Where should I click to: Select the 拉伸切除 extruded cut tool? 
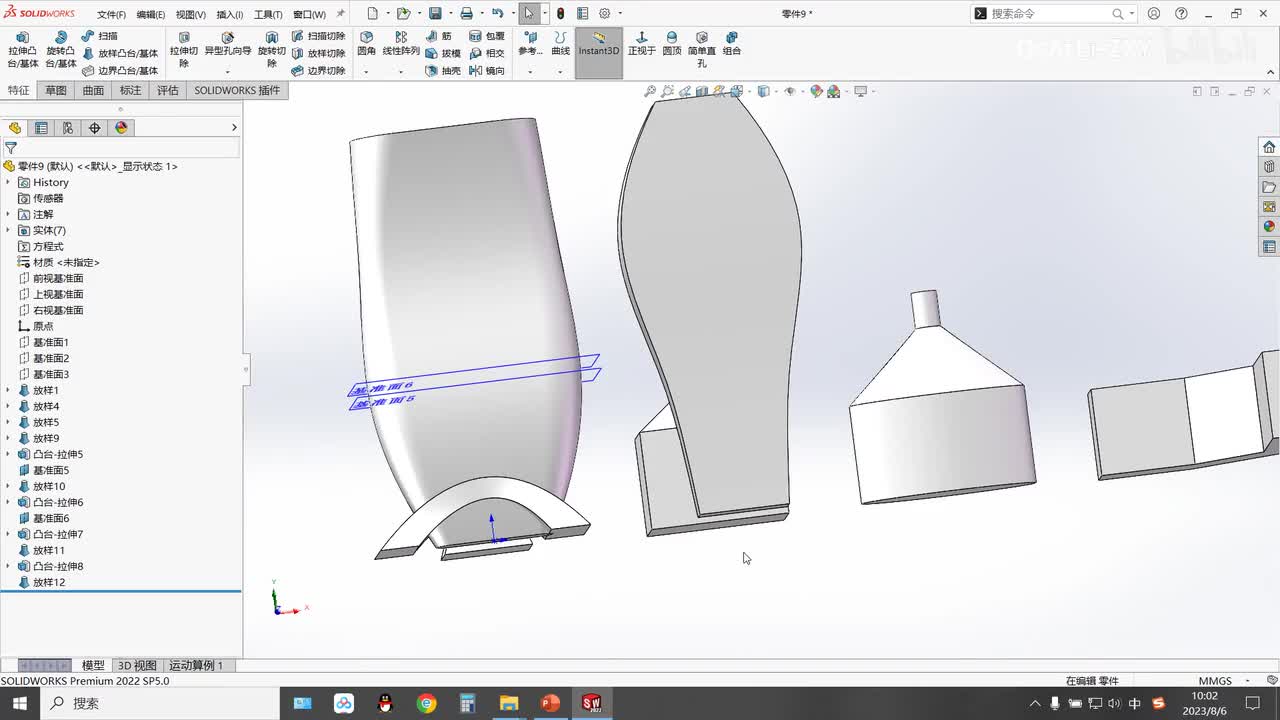pos(184,49)
